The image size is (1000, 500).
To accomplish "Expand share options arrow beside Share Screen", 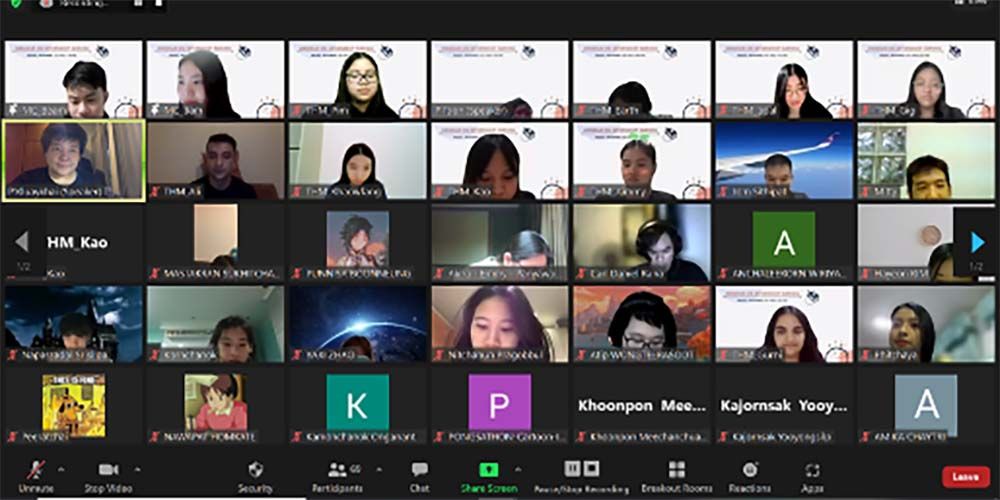I will click(x=517, y=468).
